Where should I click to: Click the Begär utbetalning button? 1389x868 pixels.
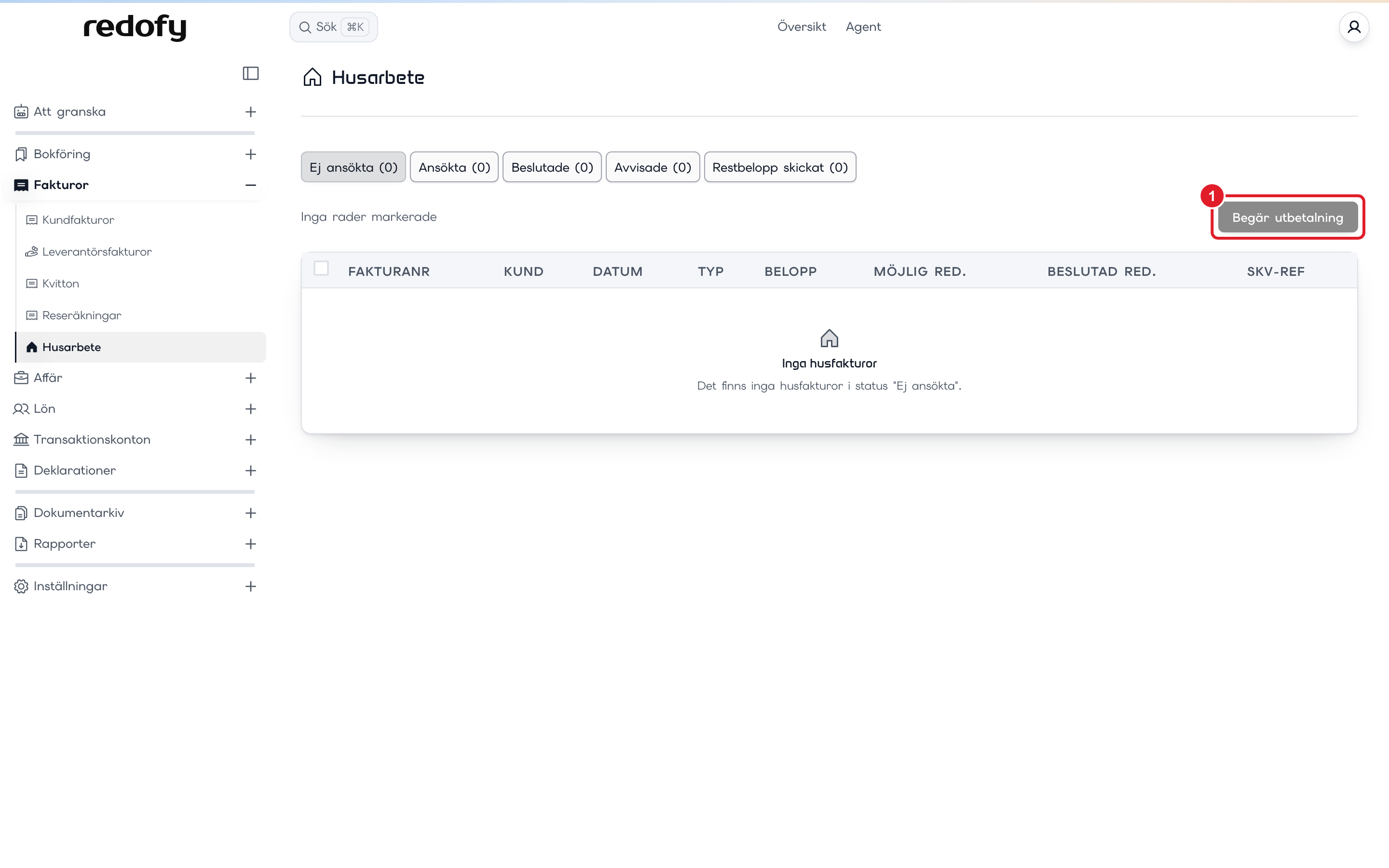pos(1287,217)
